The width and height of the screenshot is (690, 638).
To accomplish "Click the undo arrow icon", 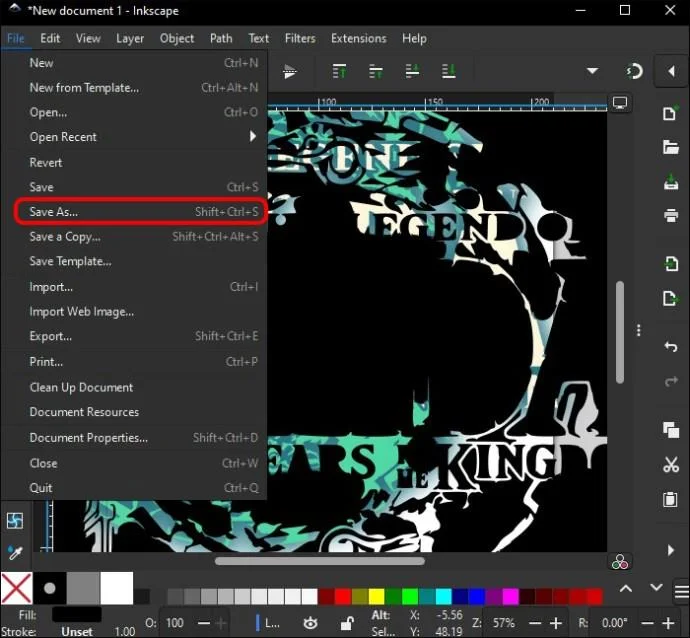I will pyautogui.click(x=671, y=346).
